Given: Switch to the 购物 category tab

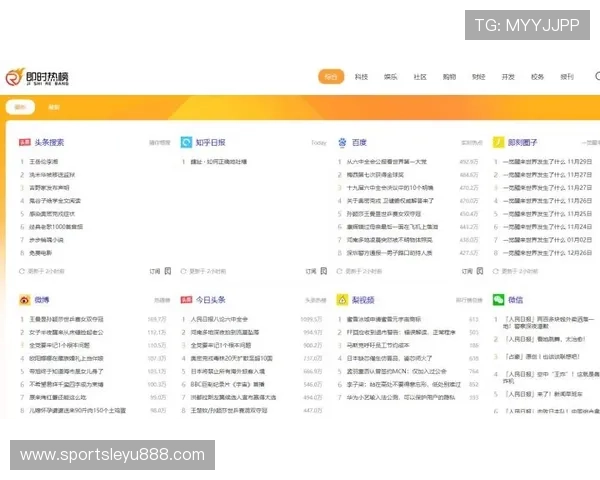Looking at the screenshot, I should [x=449, y=77].
